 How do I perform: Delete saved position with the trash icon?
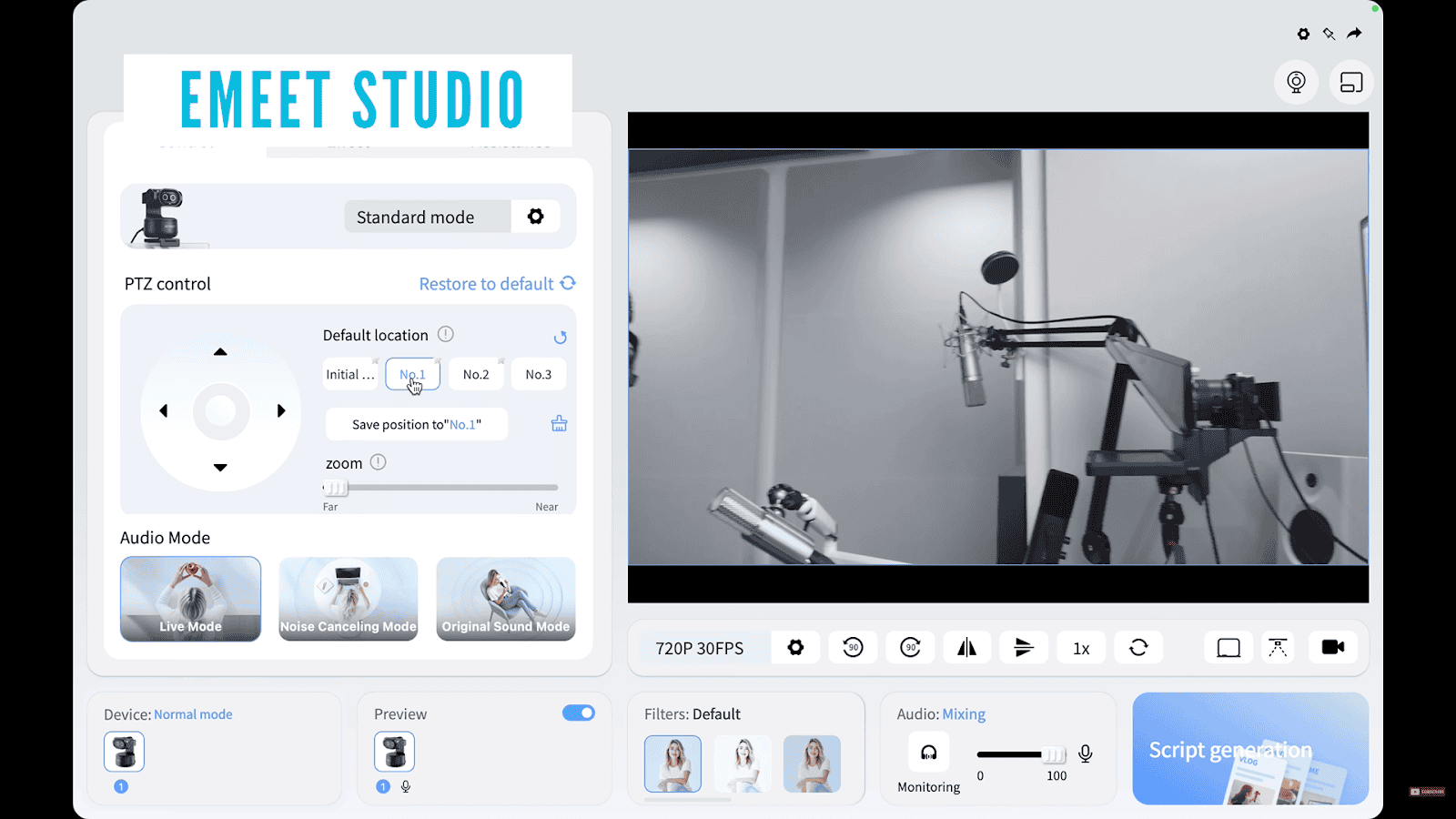559,424
